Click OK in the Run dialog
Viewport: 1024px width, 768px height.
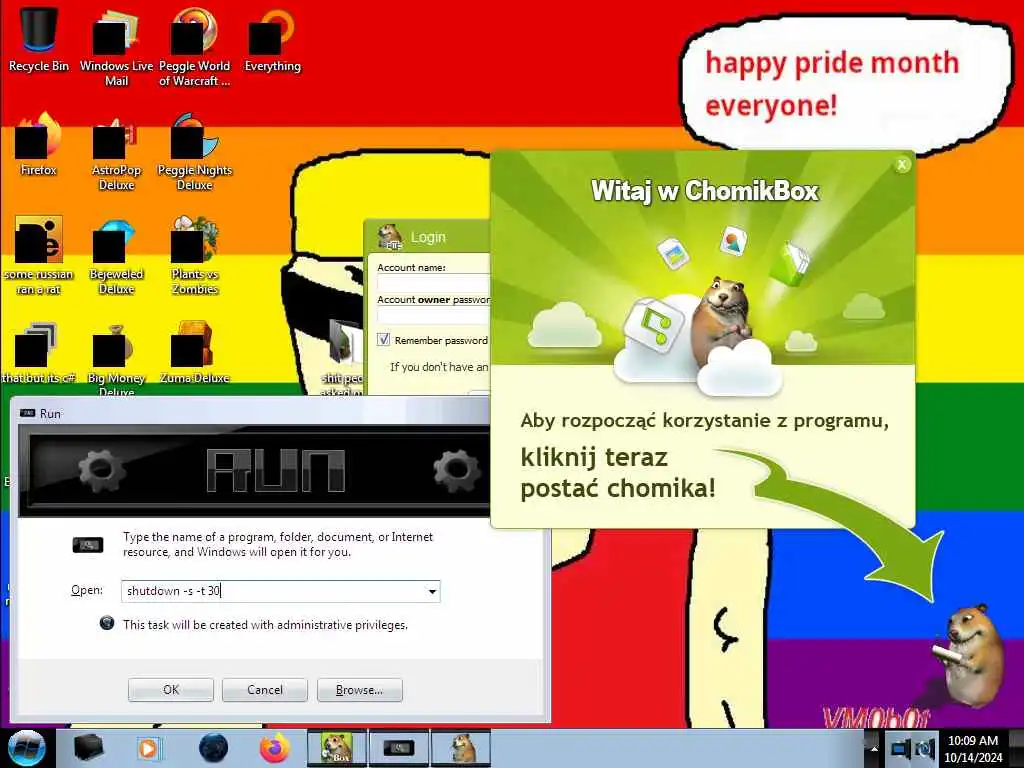click(170, 690)
